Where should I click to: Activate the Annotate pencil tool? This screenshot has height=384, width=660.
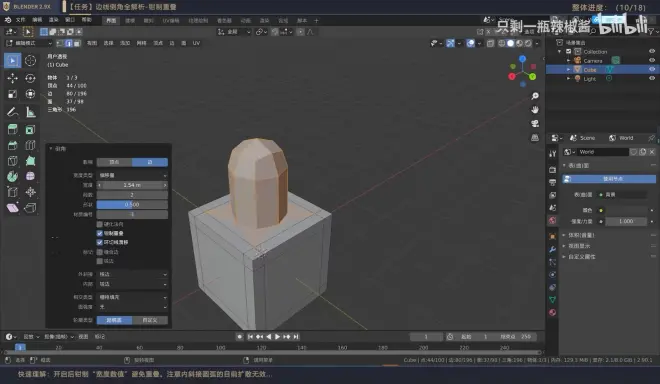(13, 112)
